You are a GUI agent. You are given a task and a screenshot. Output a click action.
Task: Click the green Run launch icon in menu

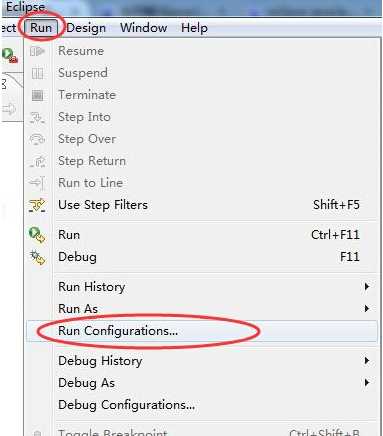pyautogui.click(x=37, y=235)
